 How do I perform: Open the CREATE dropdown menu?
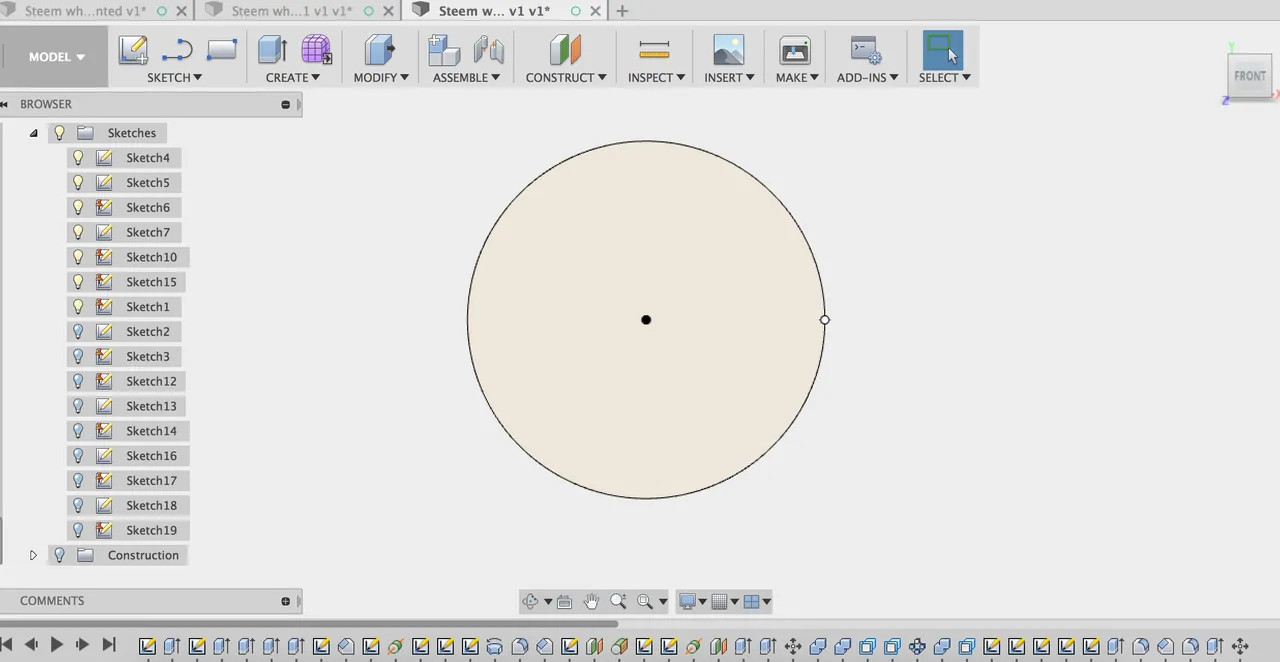pos(293,77)
